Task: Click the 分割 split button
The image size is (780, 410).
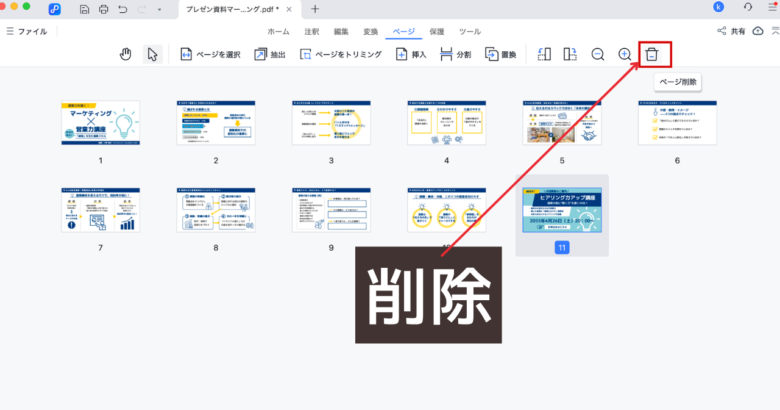Action: (455, 54)
